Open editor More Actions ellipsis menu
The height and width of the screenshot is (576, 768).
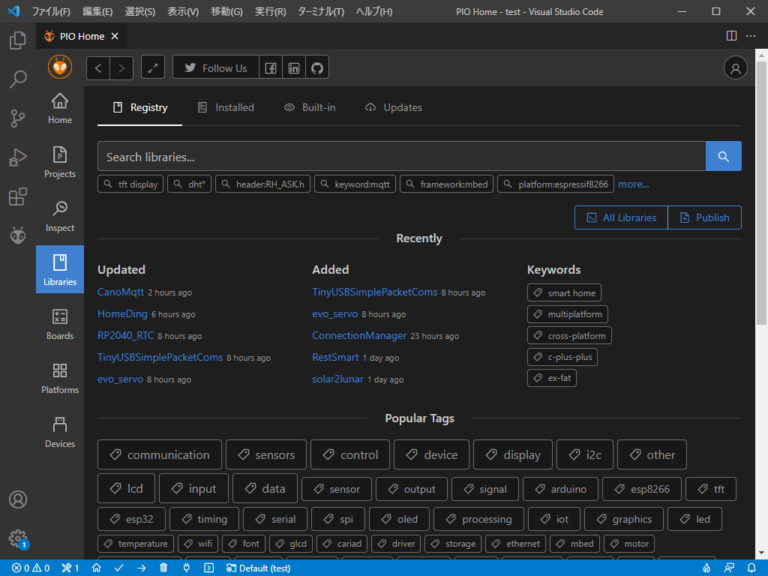pos(752,36)
